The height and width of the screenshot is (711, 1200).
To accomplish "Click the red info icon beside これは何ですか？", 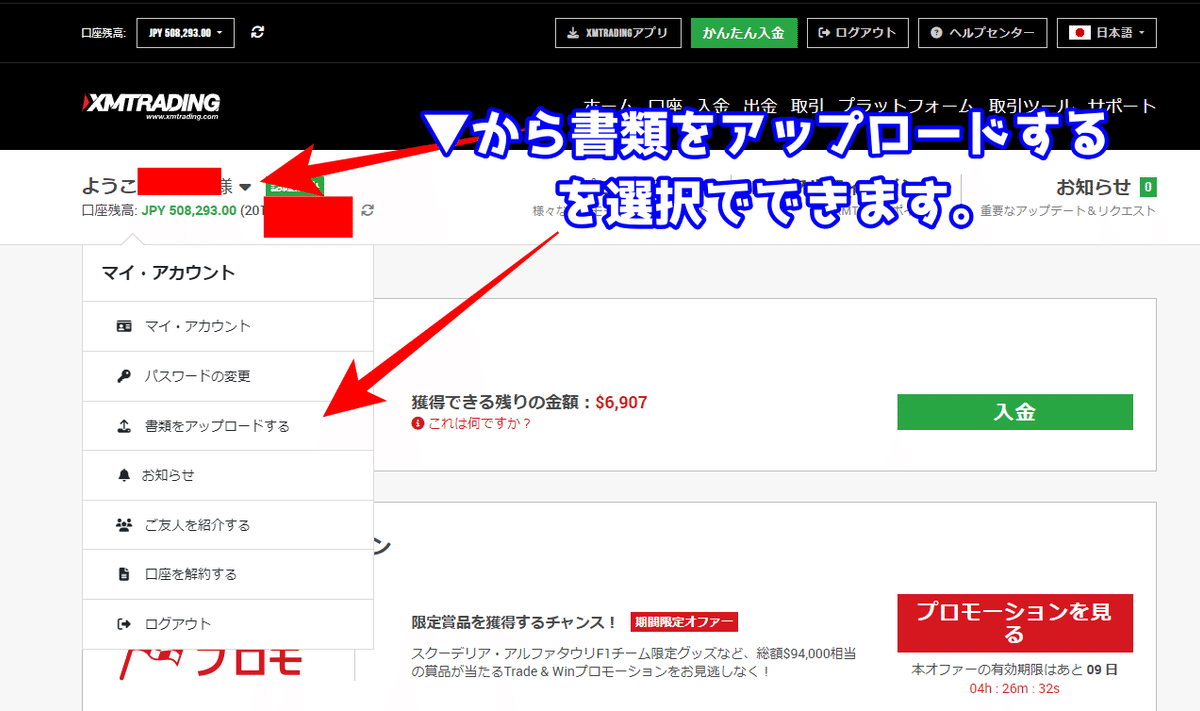I will [x=418, y=423].
